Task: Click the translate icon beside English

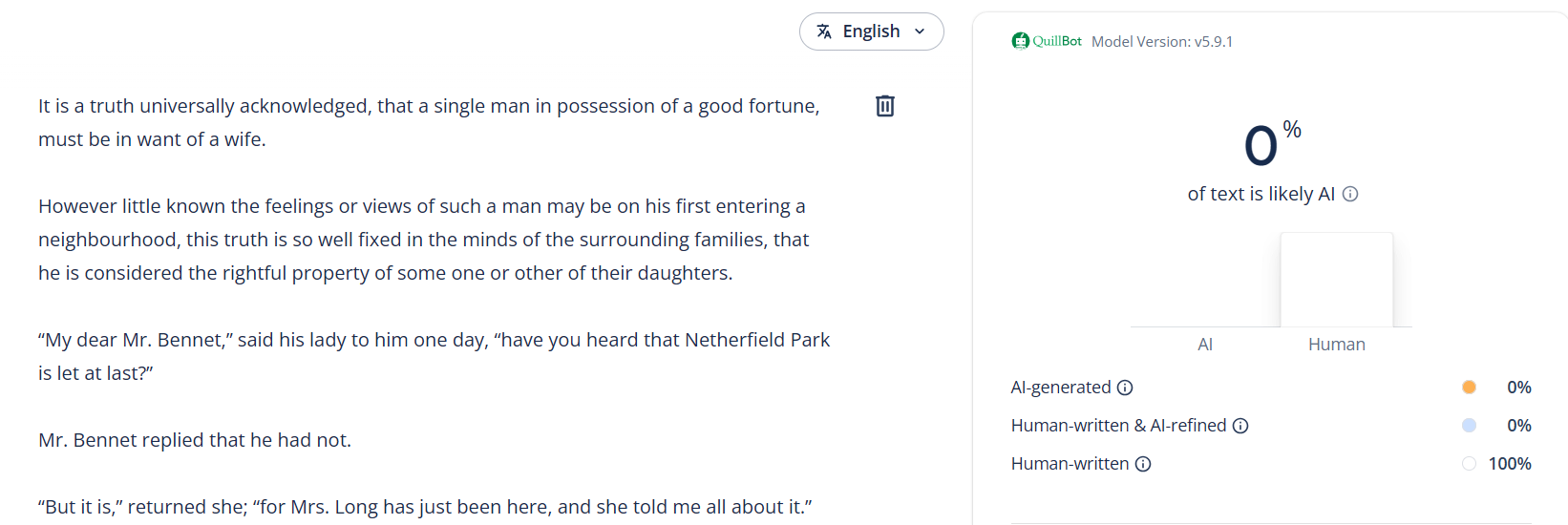Action: [824, 31]
